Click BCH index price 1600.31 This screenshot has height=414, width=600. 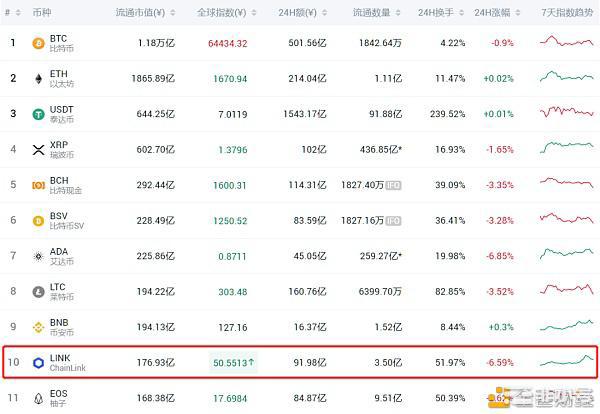230,185
